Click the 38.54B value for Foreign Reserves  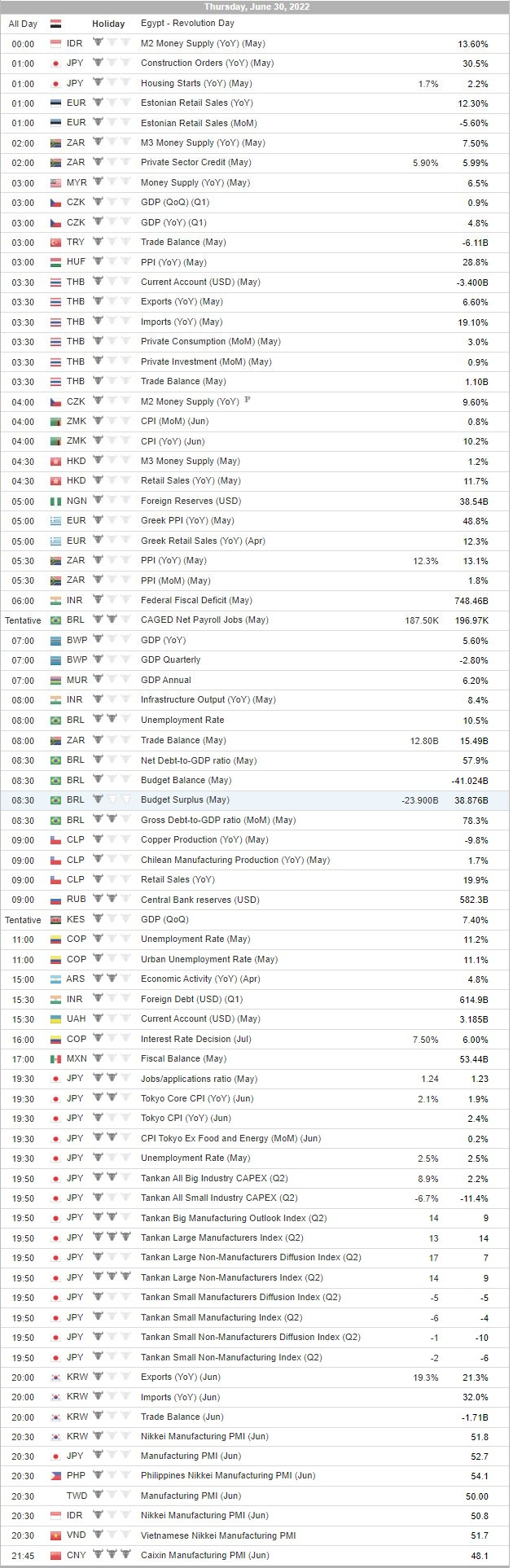[x=474, y=501]
